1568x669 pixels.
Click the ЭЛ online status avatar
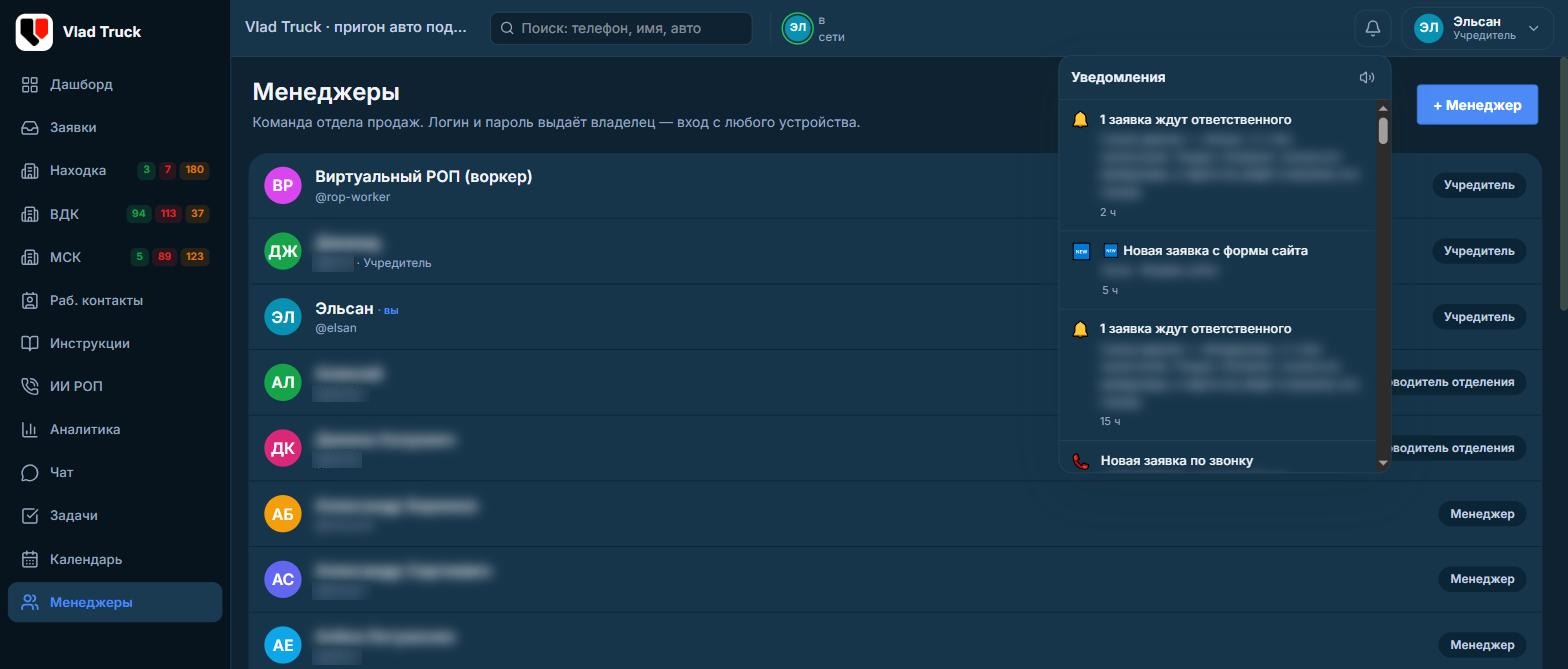797,28
